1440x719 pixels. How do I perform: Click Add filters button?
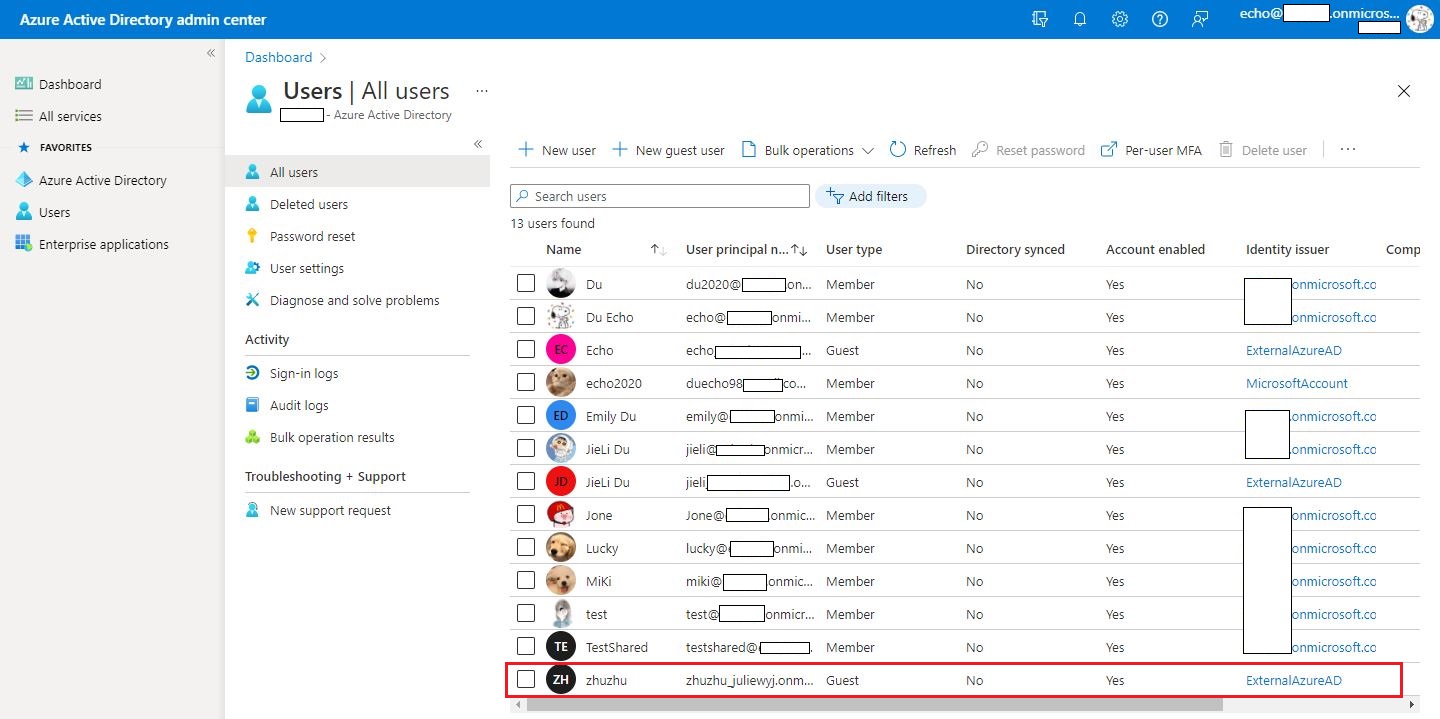(x=870, y=196)
